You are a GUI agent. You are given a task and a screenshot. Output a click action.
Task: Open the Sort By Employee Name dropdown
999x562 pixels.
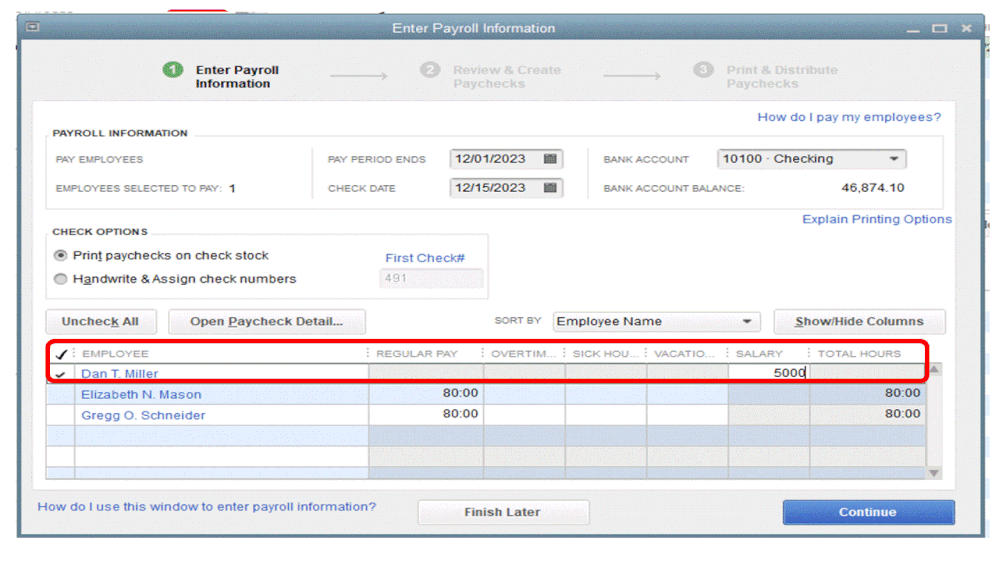click(x=747, y=322)
